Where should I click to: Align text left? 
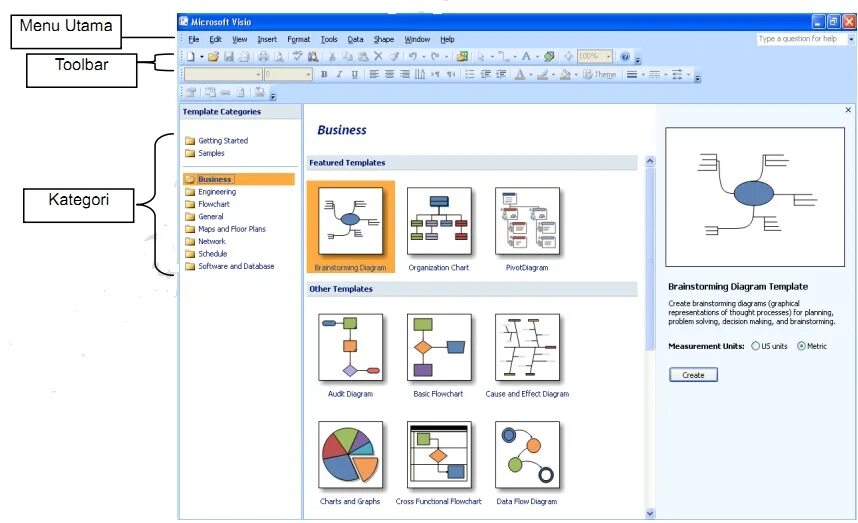(x=374, y=74)
